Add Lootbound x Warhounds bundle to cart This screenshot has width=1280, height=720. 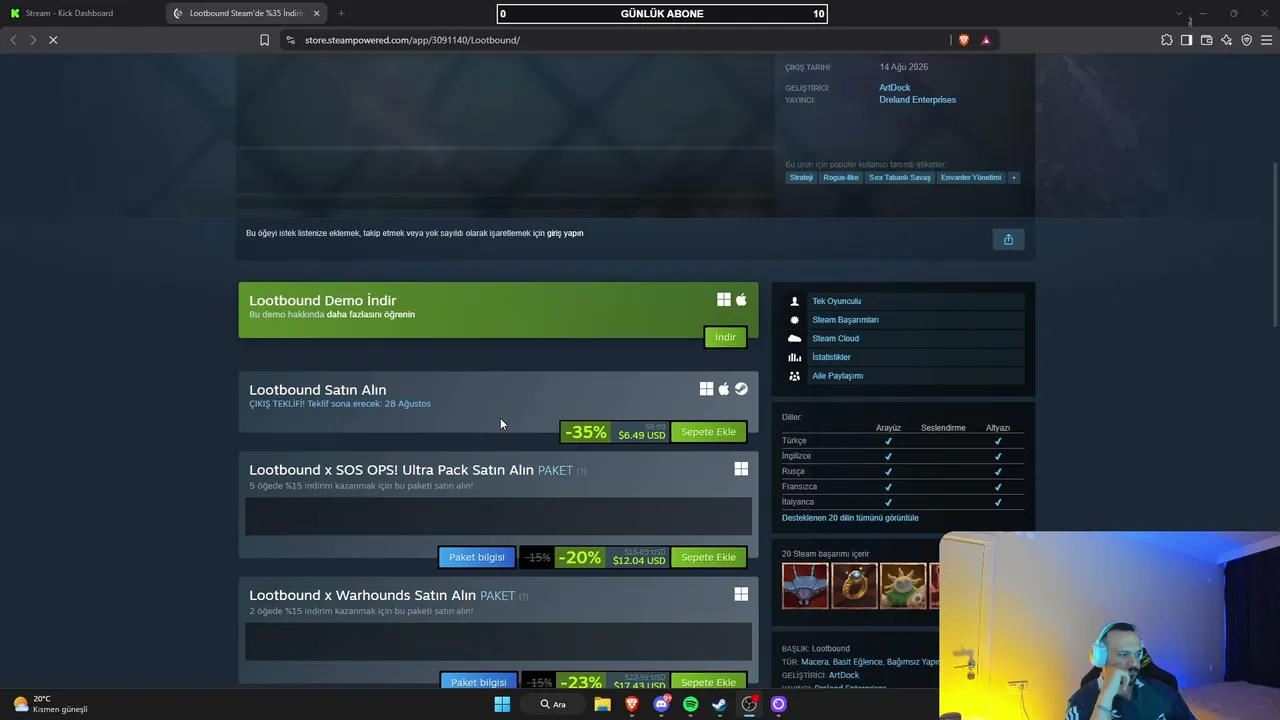point(708,682)
